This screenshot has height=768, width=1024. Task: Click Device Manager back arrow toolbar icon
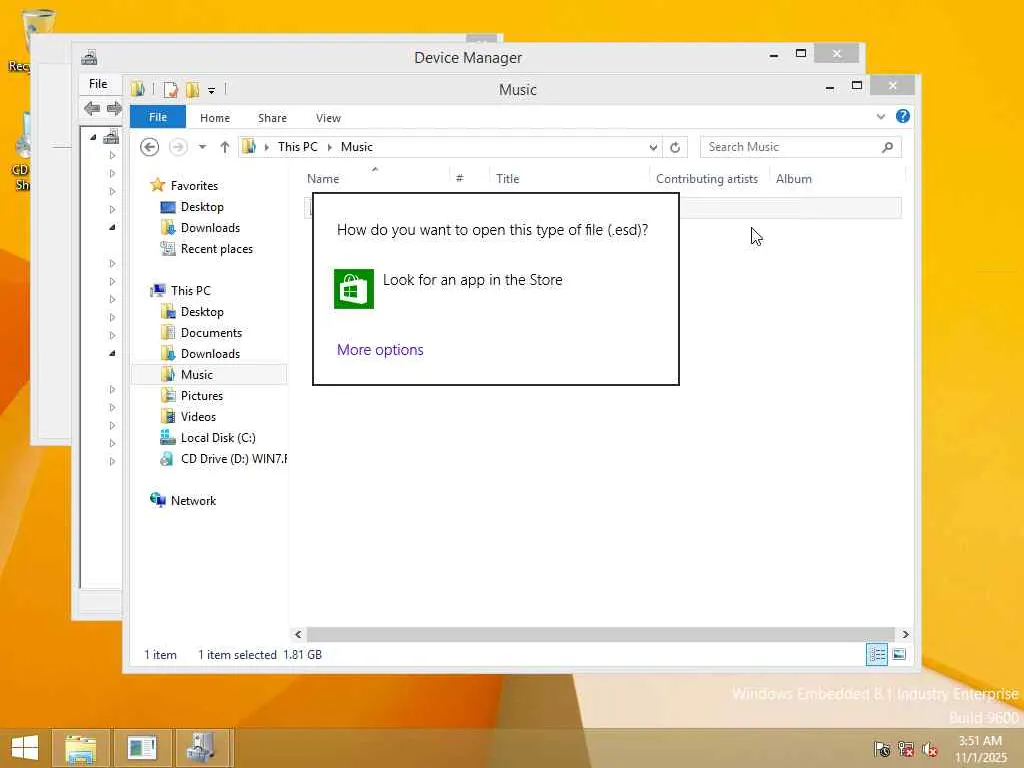pyautogui.click(x=92, y=108)
